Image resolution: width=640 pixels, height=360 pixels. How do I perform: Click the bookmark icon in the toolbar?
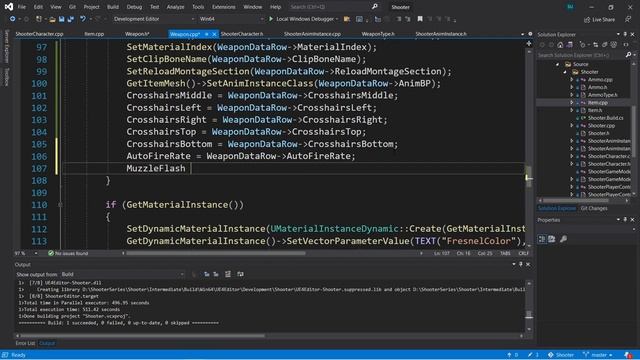click(x=420, y=19)
